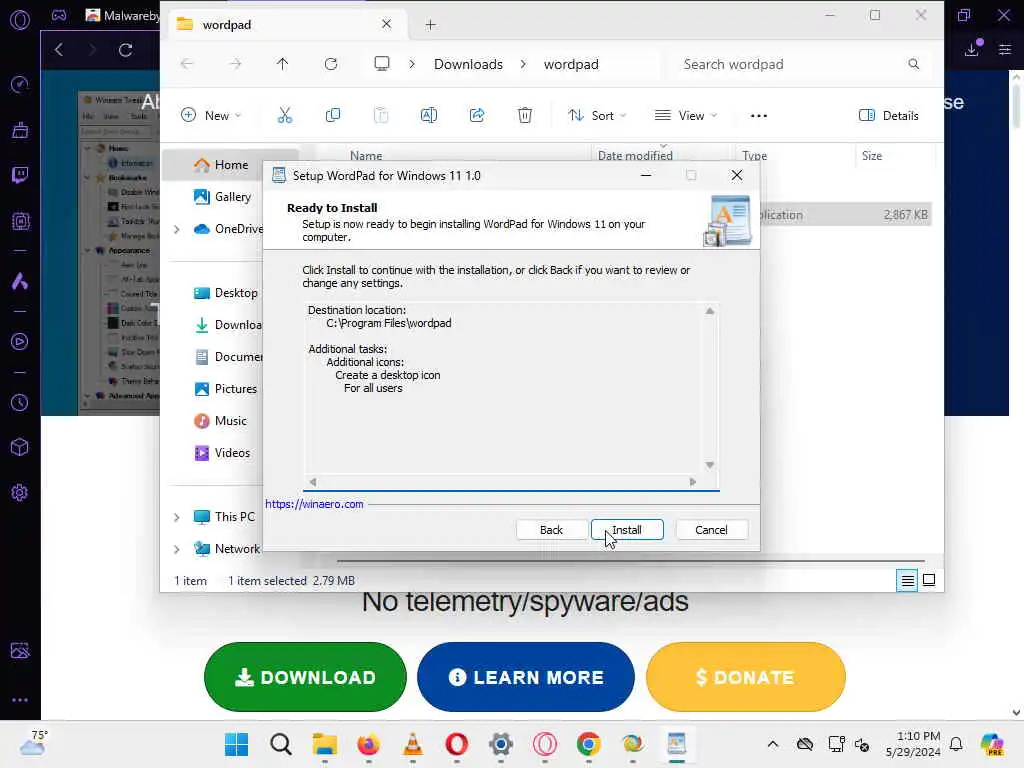Open Firefox from taskbar
Image resolution: width=1024 pixels, height=768 pixels.
tap(368, 744)
